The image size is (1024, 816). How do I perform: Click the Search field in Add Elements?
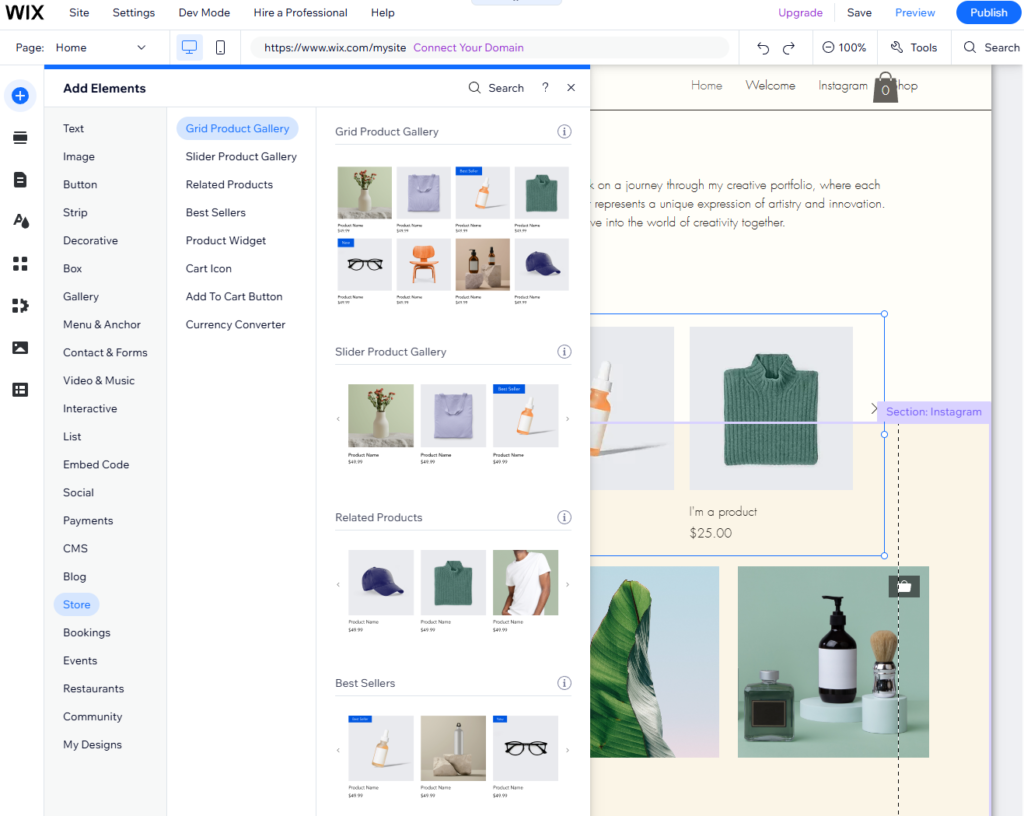(495, 87)
